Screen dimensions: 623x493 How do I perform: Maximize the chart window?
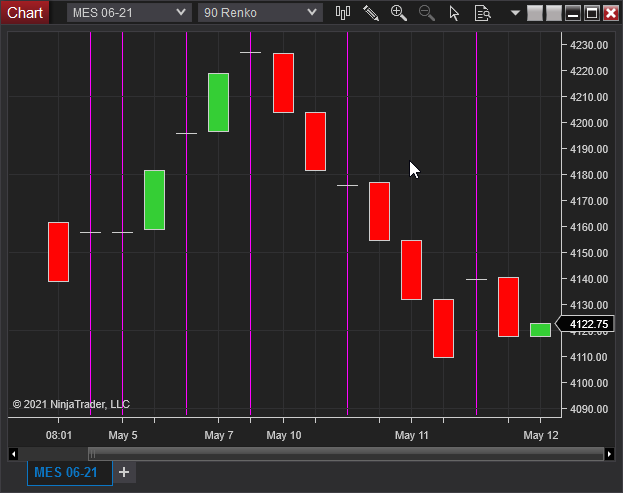coord(592,13)
